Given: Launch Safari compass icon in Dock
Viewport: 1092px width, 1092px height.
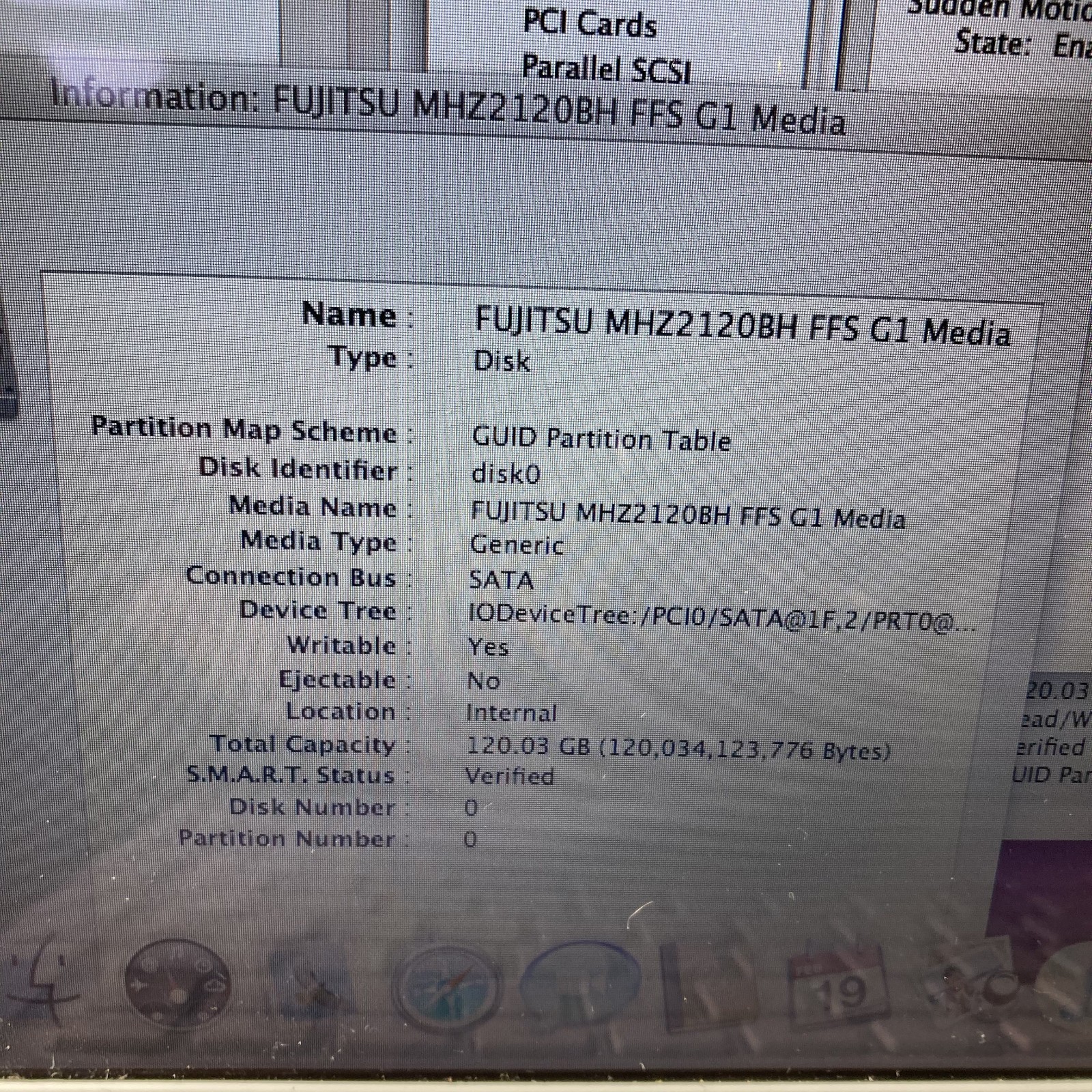Looking at the screenshot, I should 448,988.
